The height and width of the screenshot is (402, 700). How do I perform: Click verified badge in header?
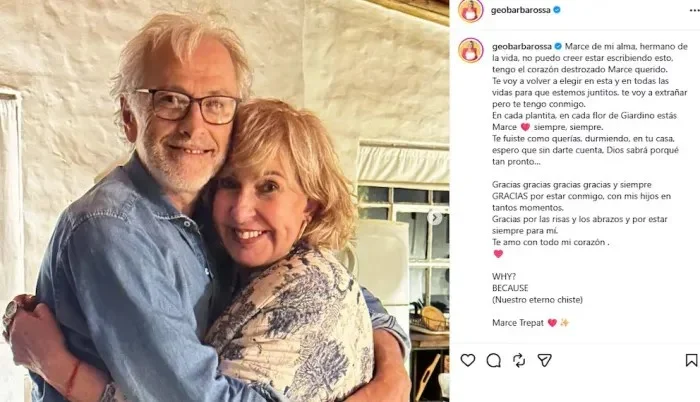(557, 10)
